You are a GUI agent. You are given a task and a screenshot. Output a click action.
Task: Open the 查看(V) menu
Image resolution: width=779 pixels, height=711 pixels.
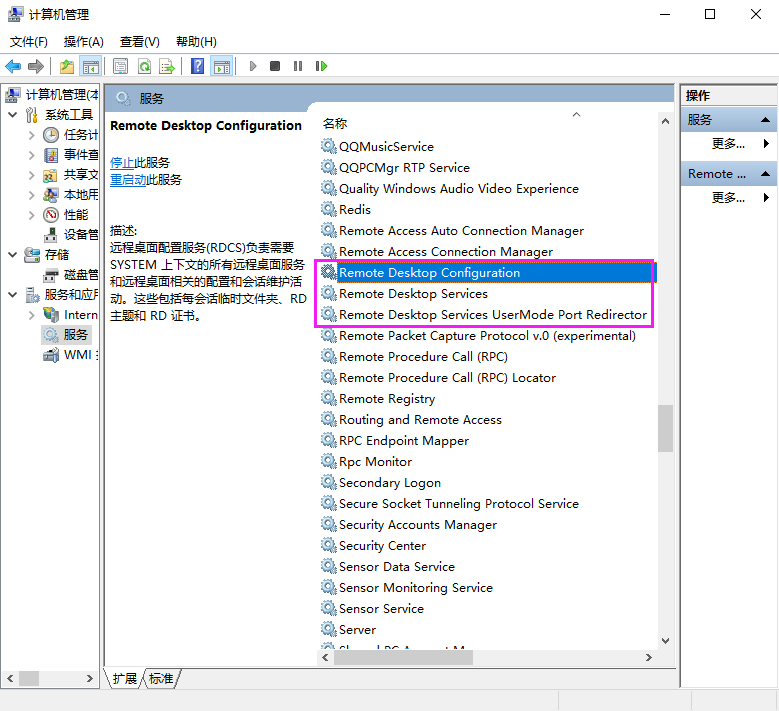140,42
